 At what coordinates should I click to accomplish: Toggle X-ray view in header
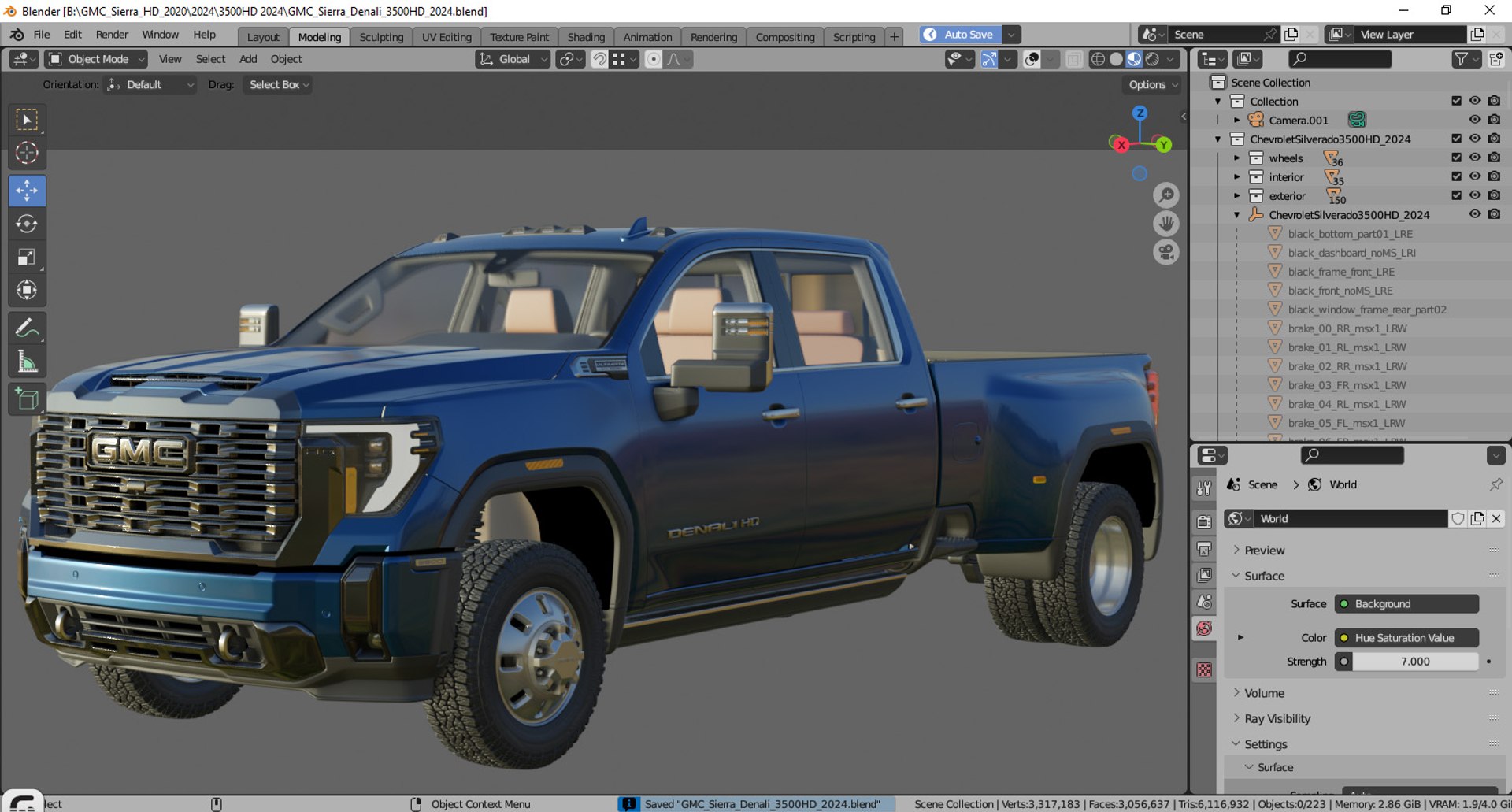1074,59
